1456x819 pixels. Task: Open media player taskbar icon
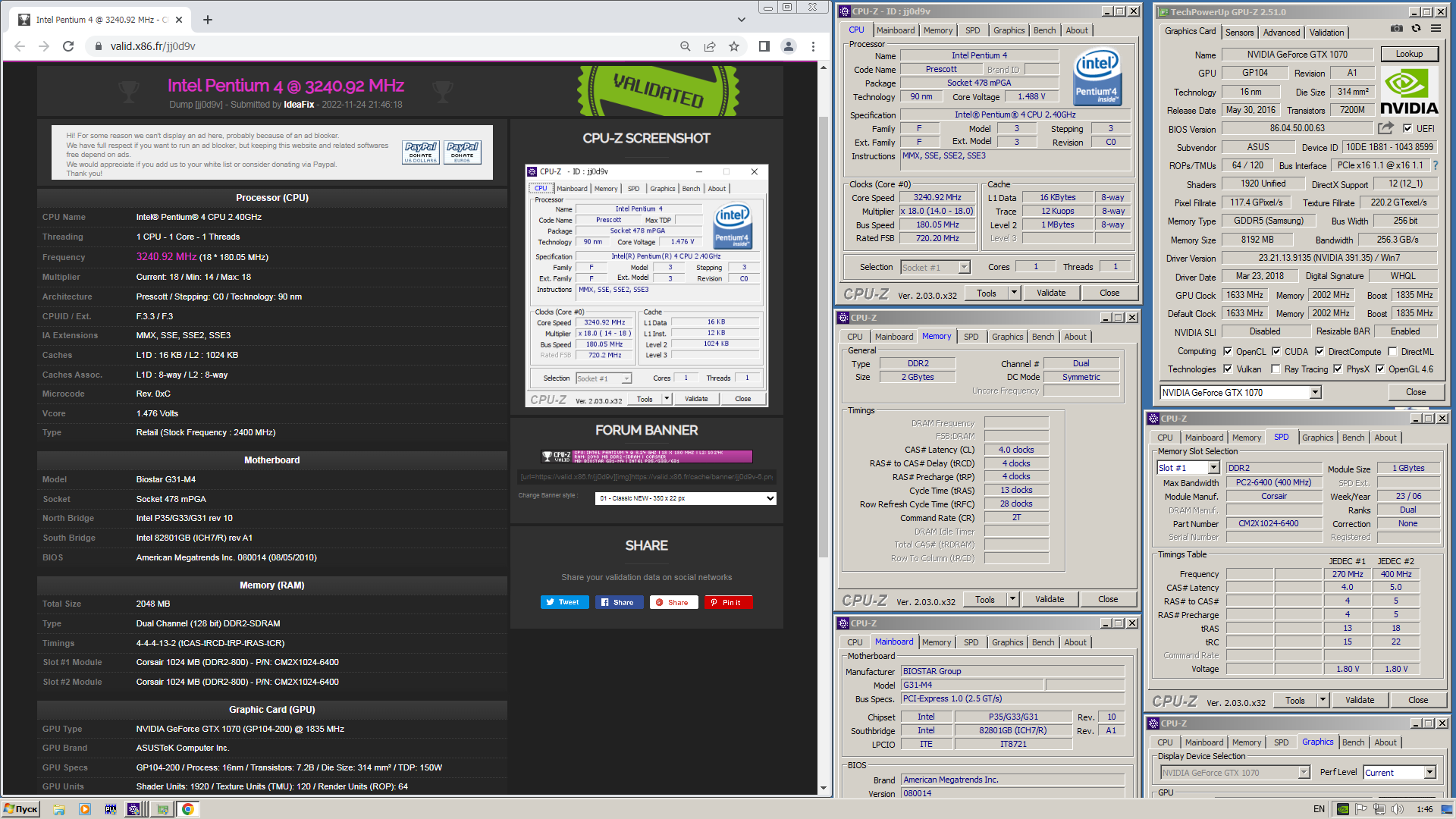tap(85, 809)
